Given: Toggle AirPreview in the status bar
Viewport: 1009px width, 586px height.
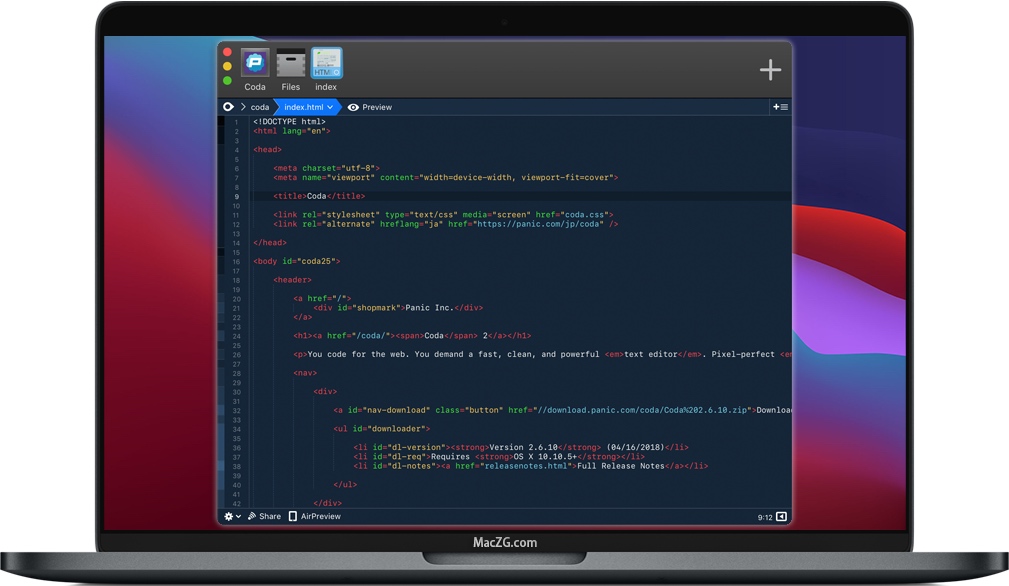Looking at the screenshot, I should point(305,516).
